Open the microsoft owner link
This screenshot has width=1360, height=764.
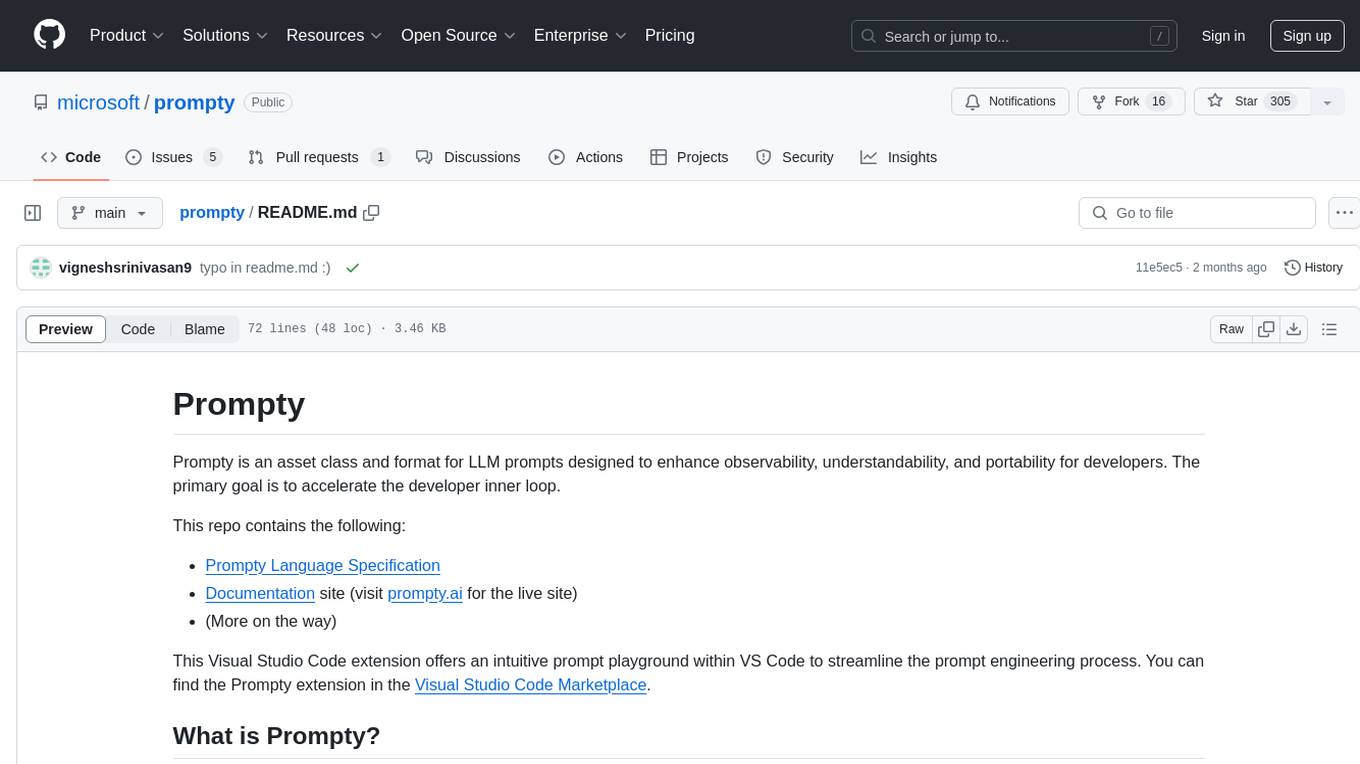[98, 103]
